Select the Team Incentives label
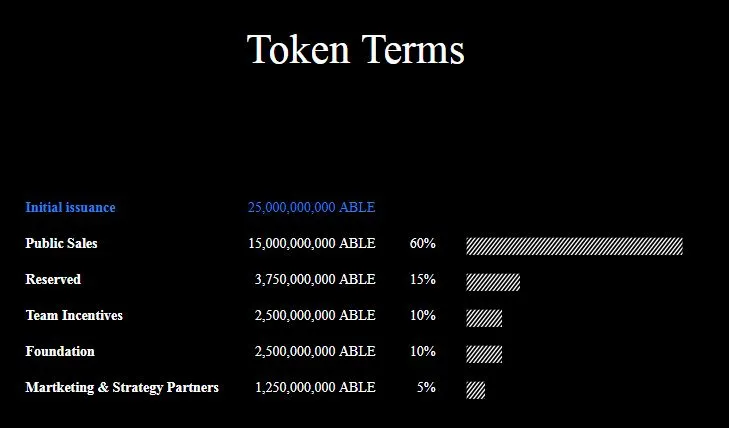This screenshot has height=428, width=729. point(74,315)
